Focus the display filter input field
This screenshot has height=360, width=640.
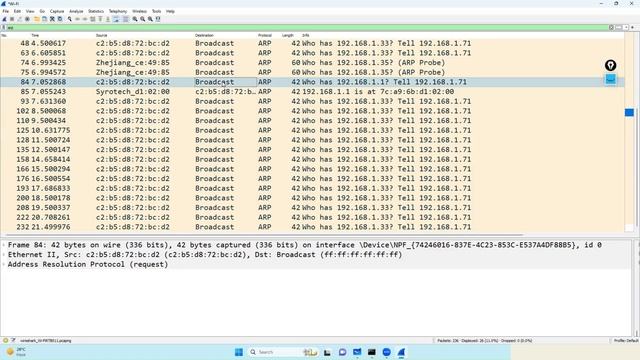point(306,27)
